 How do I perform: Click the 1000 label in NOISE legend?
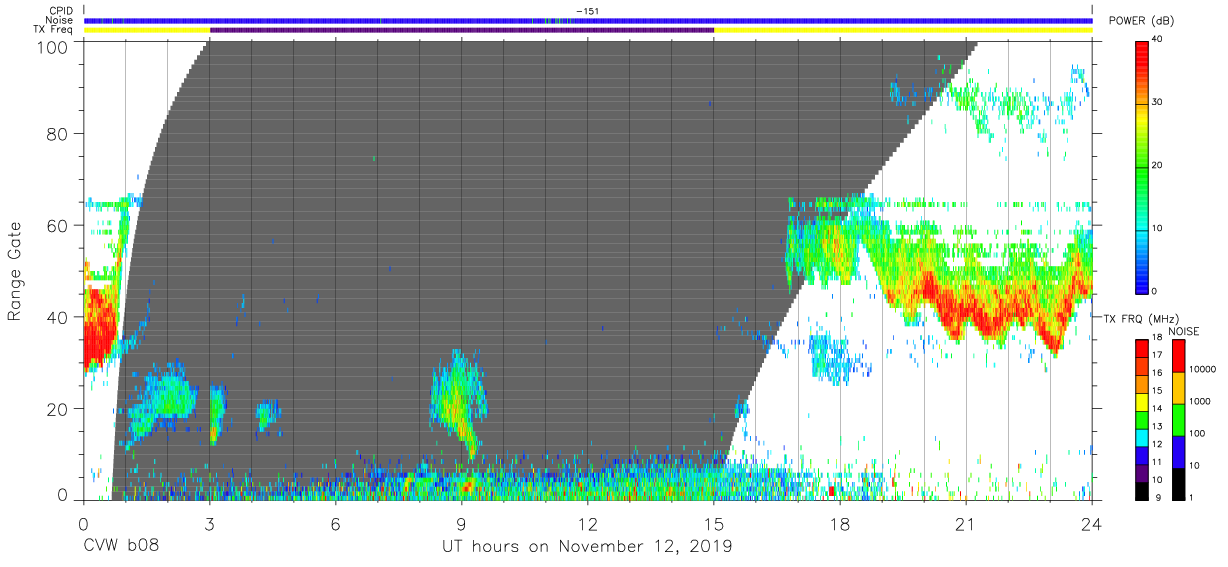click(x=1202, y=401)
